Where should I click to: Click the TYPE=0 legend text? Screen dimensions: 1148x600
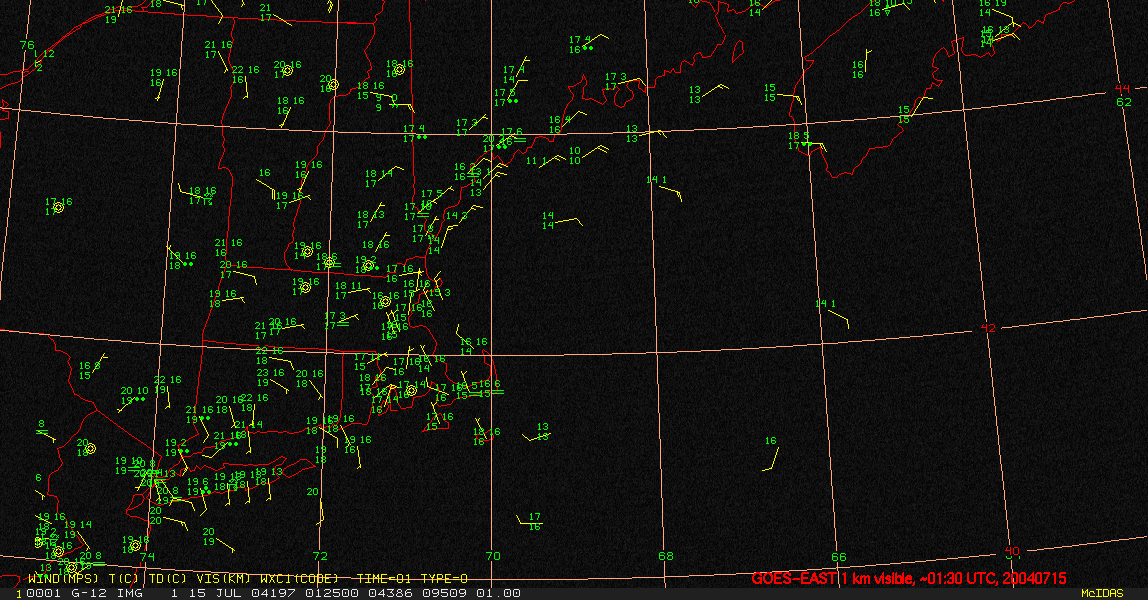tap(444, 579)
